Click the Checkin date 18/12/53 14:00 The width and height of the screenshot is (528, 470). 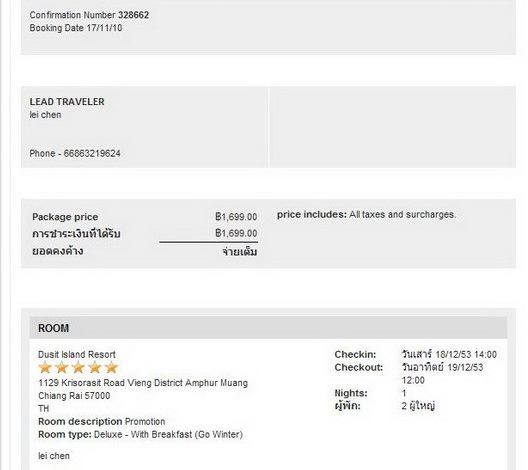coord(466,355)
